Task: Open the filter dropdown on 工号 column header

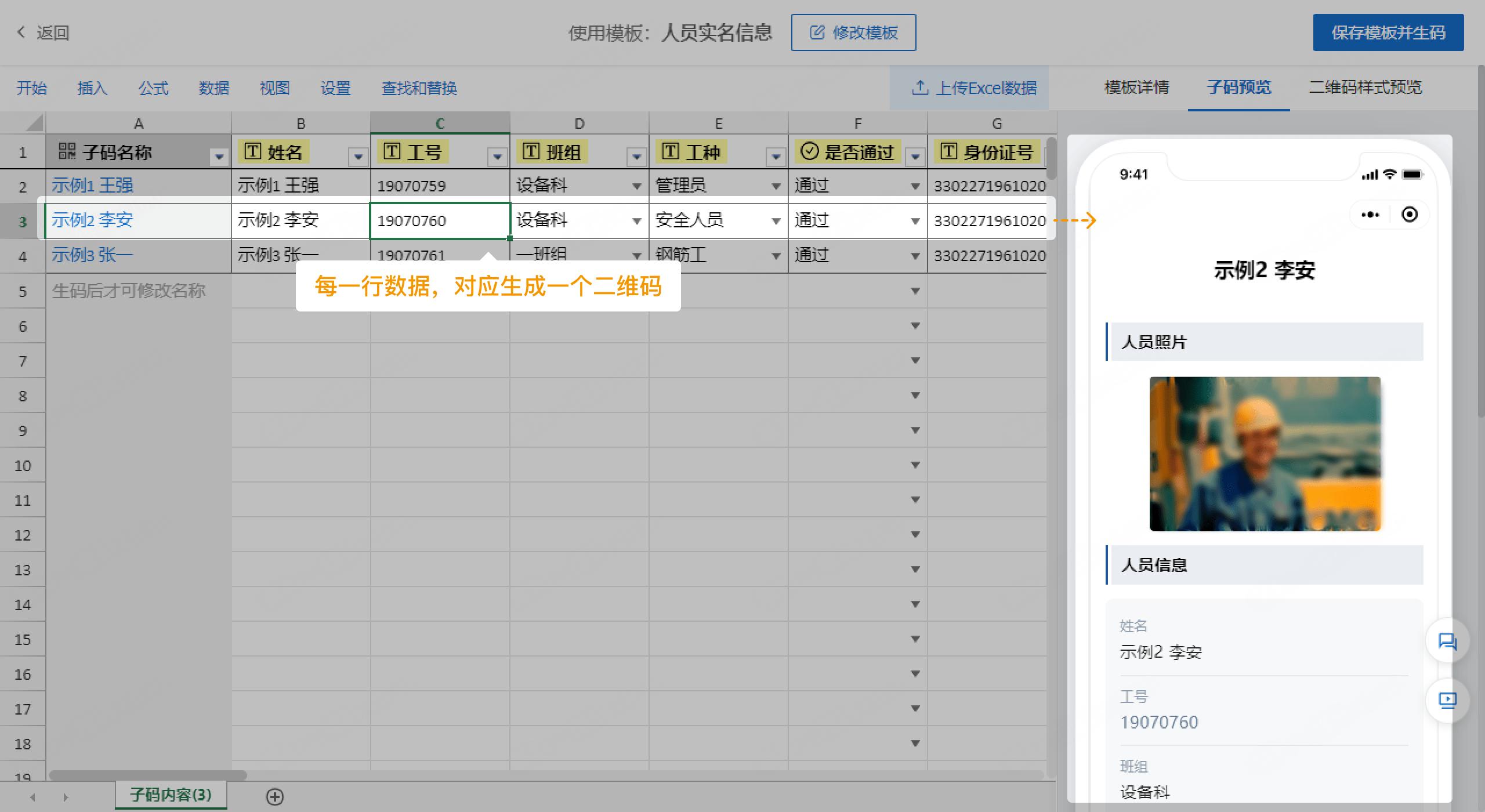Action: pos(497,155)
